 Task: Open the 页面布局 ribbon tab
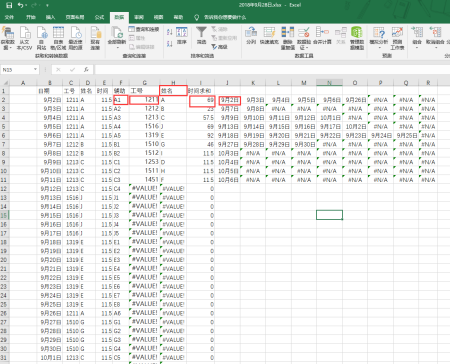tap(75, 17)
